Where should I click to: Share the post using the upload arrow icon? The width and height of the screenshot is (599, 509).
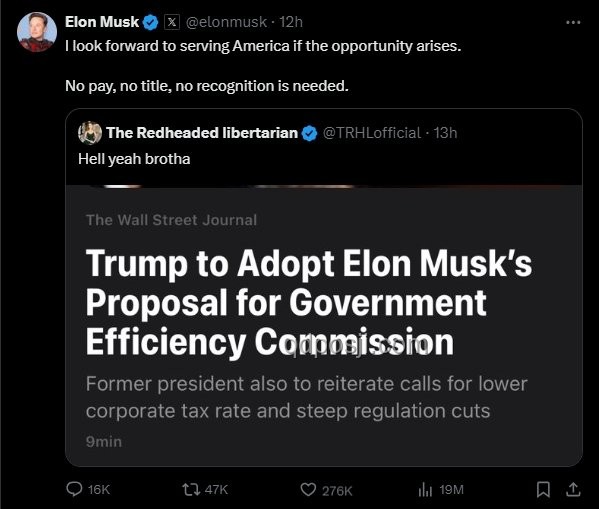[573, 490]
